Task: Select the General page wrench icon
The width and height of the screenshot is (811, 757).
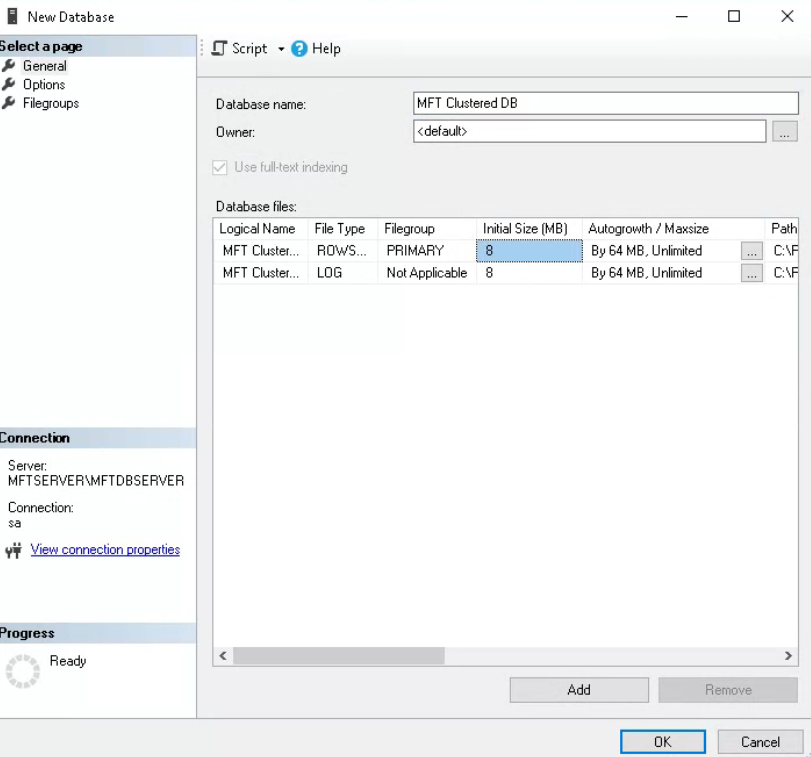Action: (x=10, y=66)
